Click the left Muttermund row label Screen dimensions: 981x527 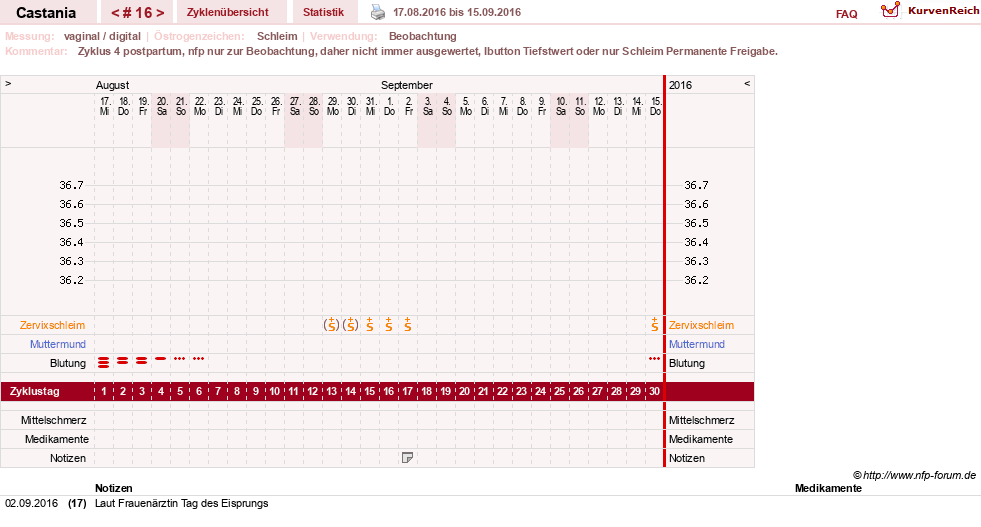tap(58, 344)
